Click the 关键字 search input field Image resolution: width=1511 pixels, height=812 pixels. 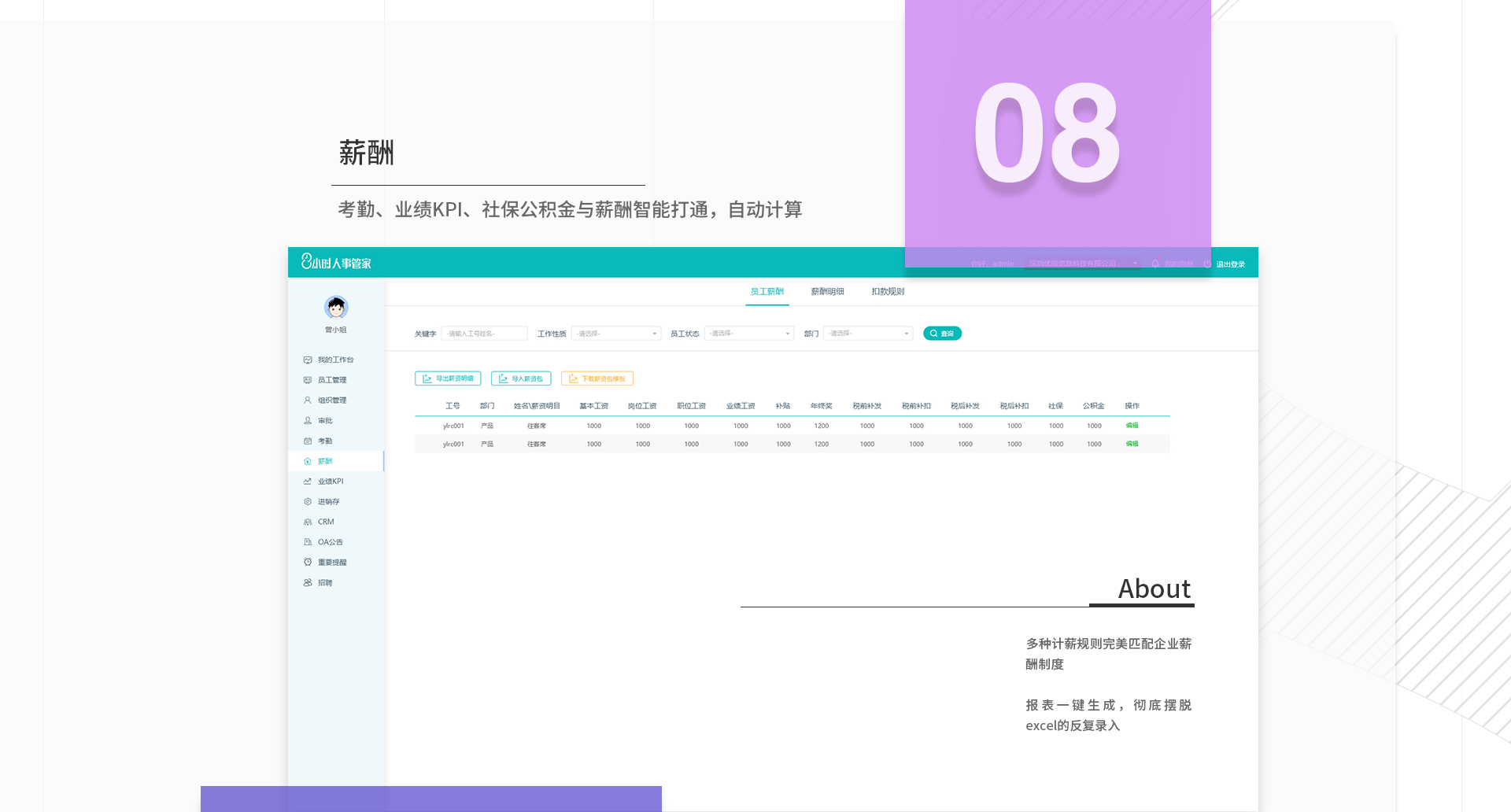(x=484, y=334)
